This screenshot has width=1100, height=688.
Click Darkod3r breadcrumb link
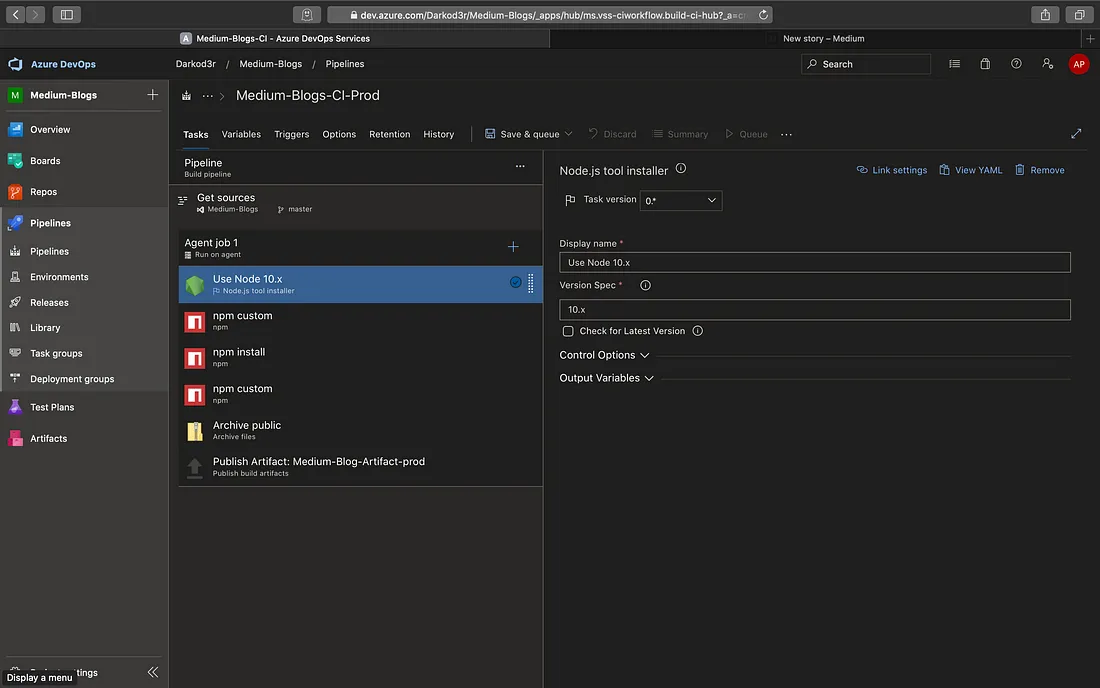click(x=196, y=64)
